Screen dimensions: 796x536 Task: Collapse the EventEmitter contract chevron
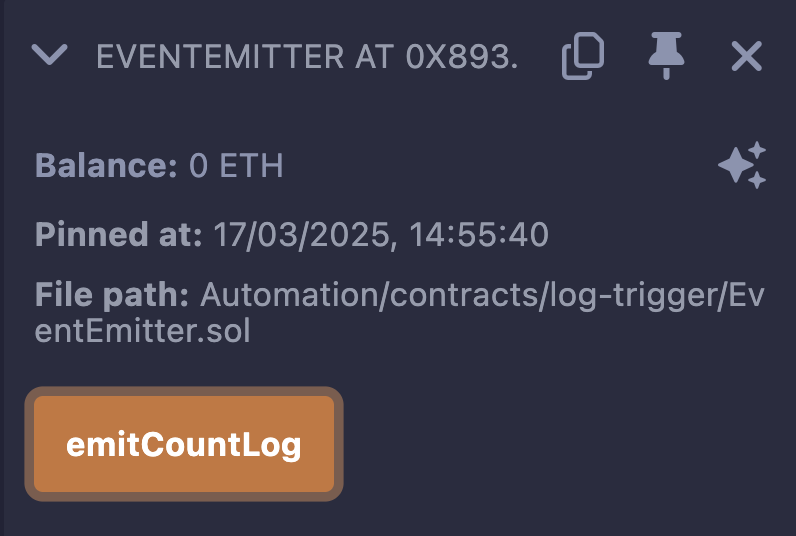pos(49,56)
